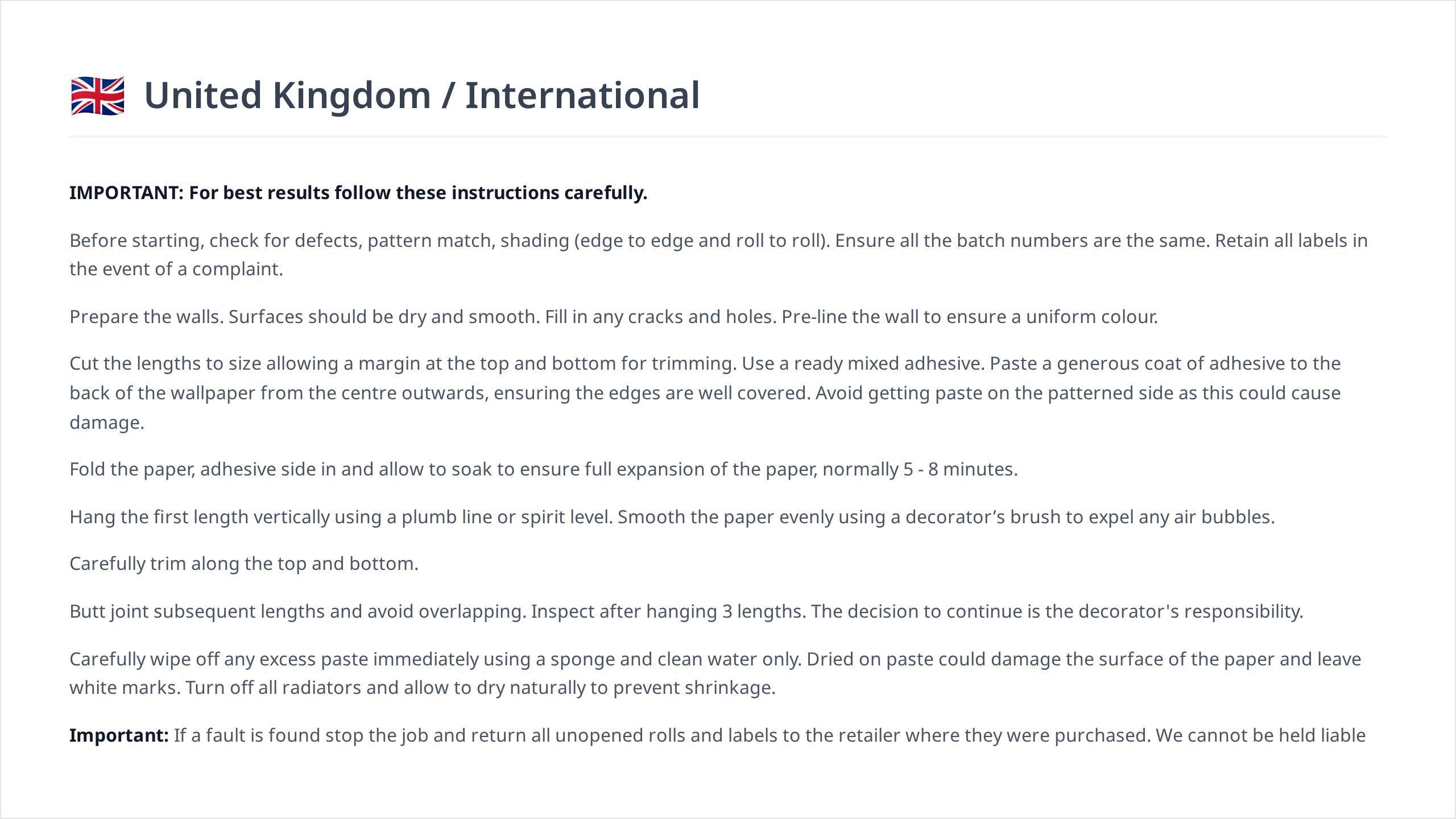Click the bold "IMPORTANT: For best results" line
Image resolution: width=1456 pixels, height=819 pixels.
pyautogui.click(x=358, y=193)
